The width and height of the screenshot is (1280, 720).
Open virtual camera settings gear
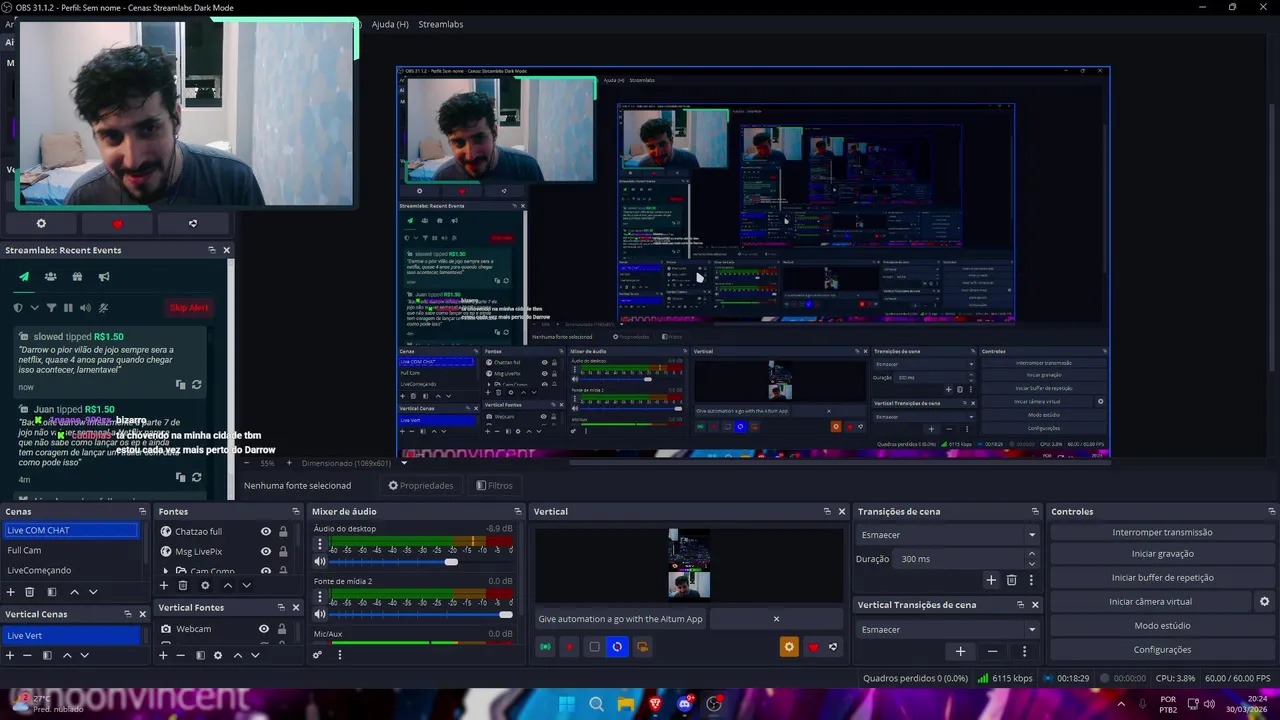[1264, 601]
